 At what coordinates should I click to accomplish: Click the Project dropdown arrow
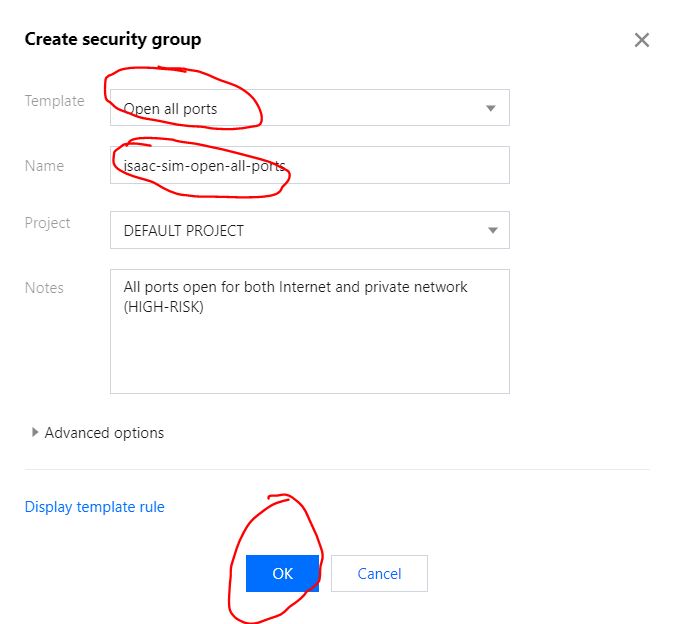click(490, 230)
